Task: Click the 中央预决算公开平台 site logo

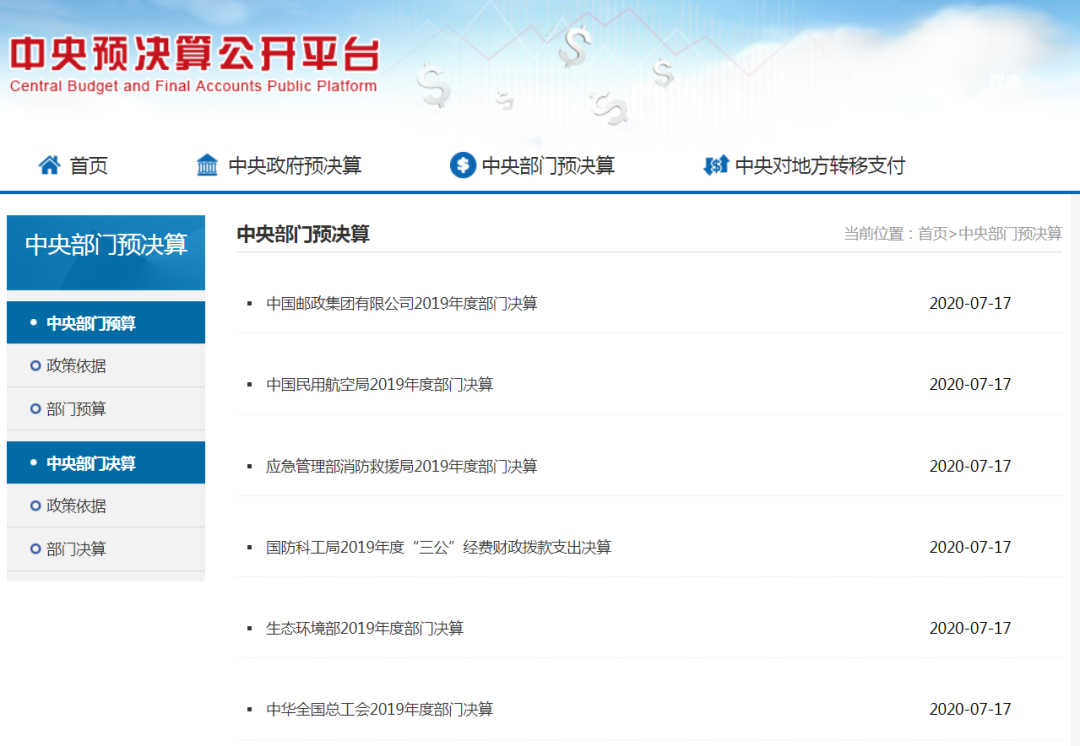Action: point(194,63)
